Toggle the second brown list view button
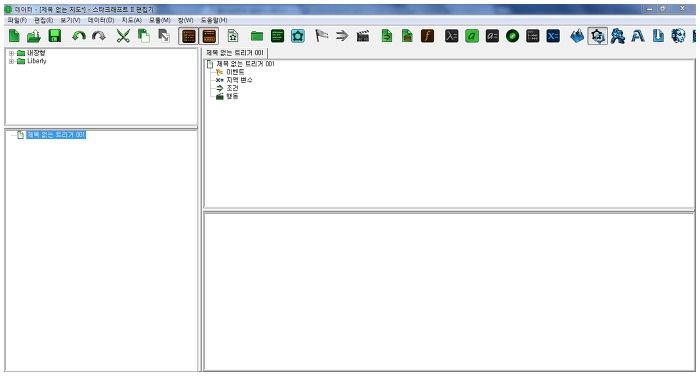The width and height of the screenshot is (700, 376). pyautogui.click(x=209, y=36)
